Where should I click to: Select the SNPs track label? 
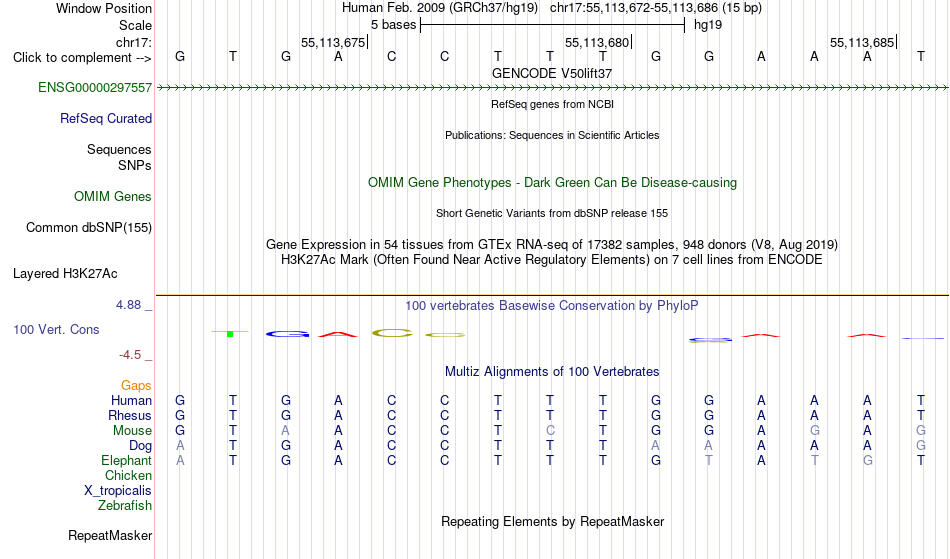pyautogui.click(x=135, y=165)
